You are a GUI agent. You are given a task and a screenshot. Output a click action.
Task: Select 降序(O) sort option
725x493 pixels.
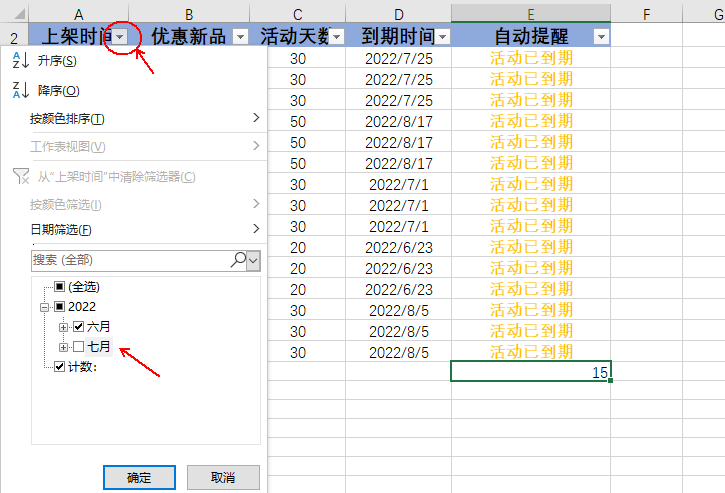[58, 91]
